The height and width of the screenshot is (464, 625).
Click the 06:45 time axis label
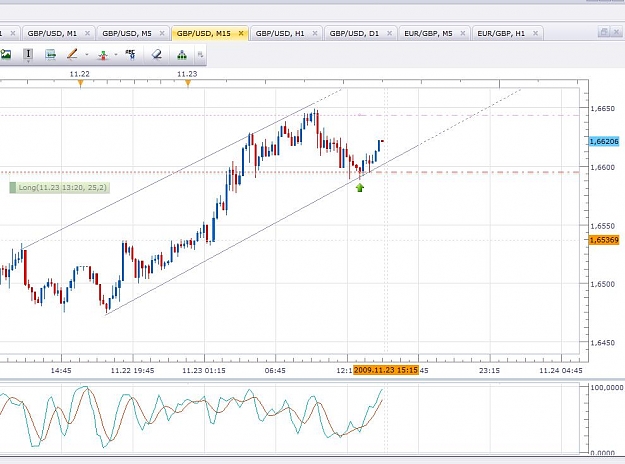[x=275, y=371]
